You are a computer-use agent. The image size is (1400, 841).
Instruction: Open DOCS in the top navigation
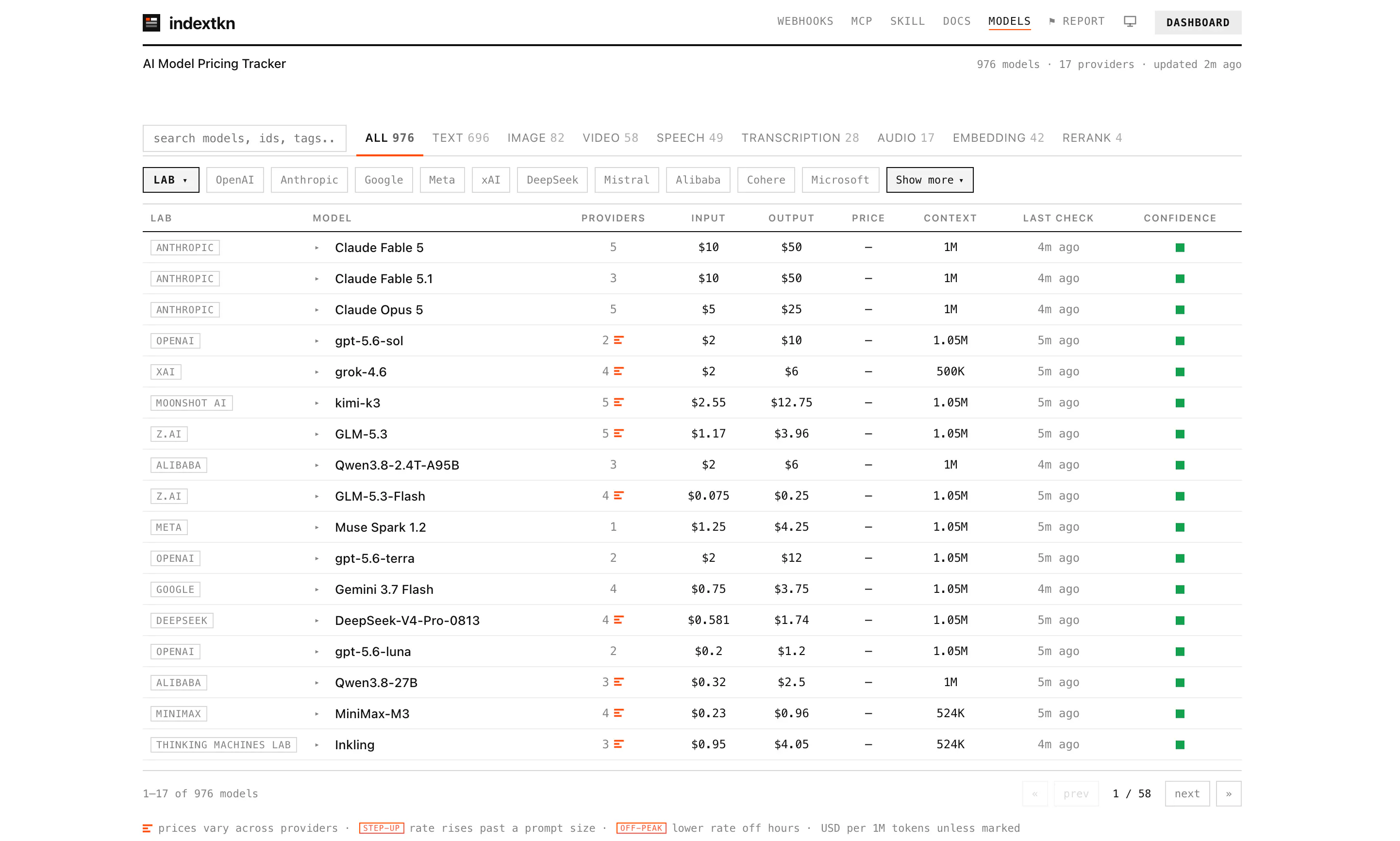point(956,21)
